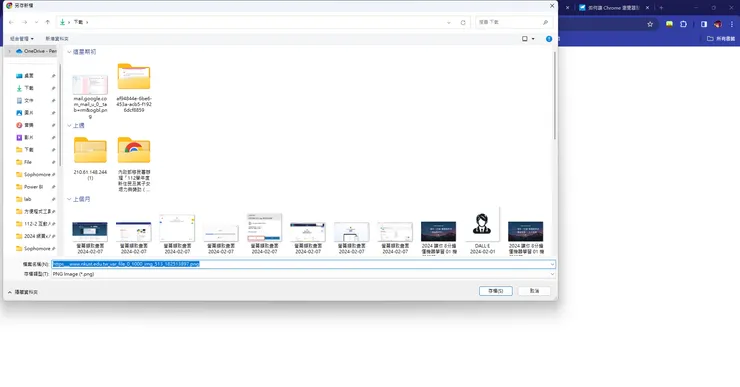Click the file name input field
Image resolution: width=740 pixels, height=387 pixels.
tap(300, 264)
